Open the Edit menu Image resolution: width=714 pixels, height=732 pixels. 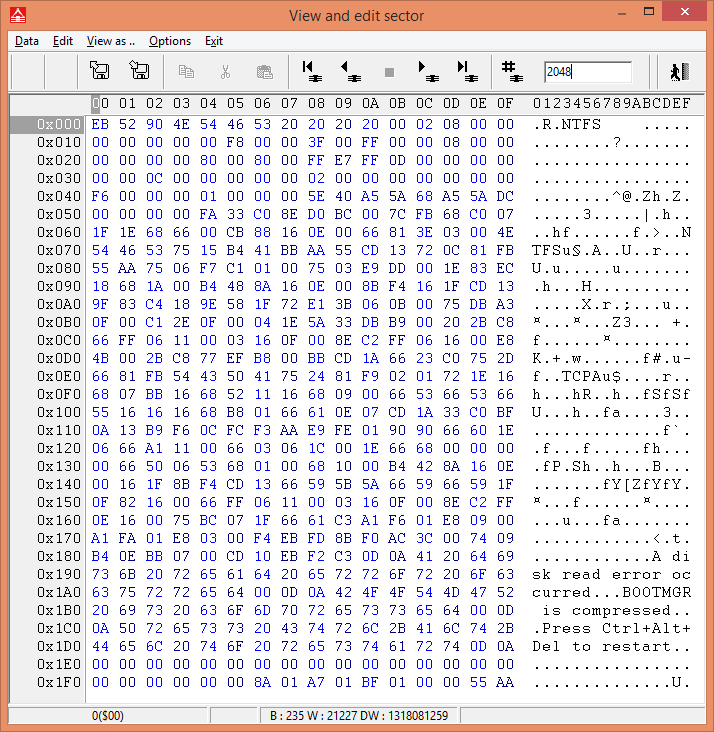click(x=63, y=41)
